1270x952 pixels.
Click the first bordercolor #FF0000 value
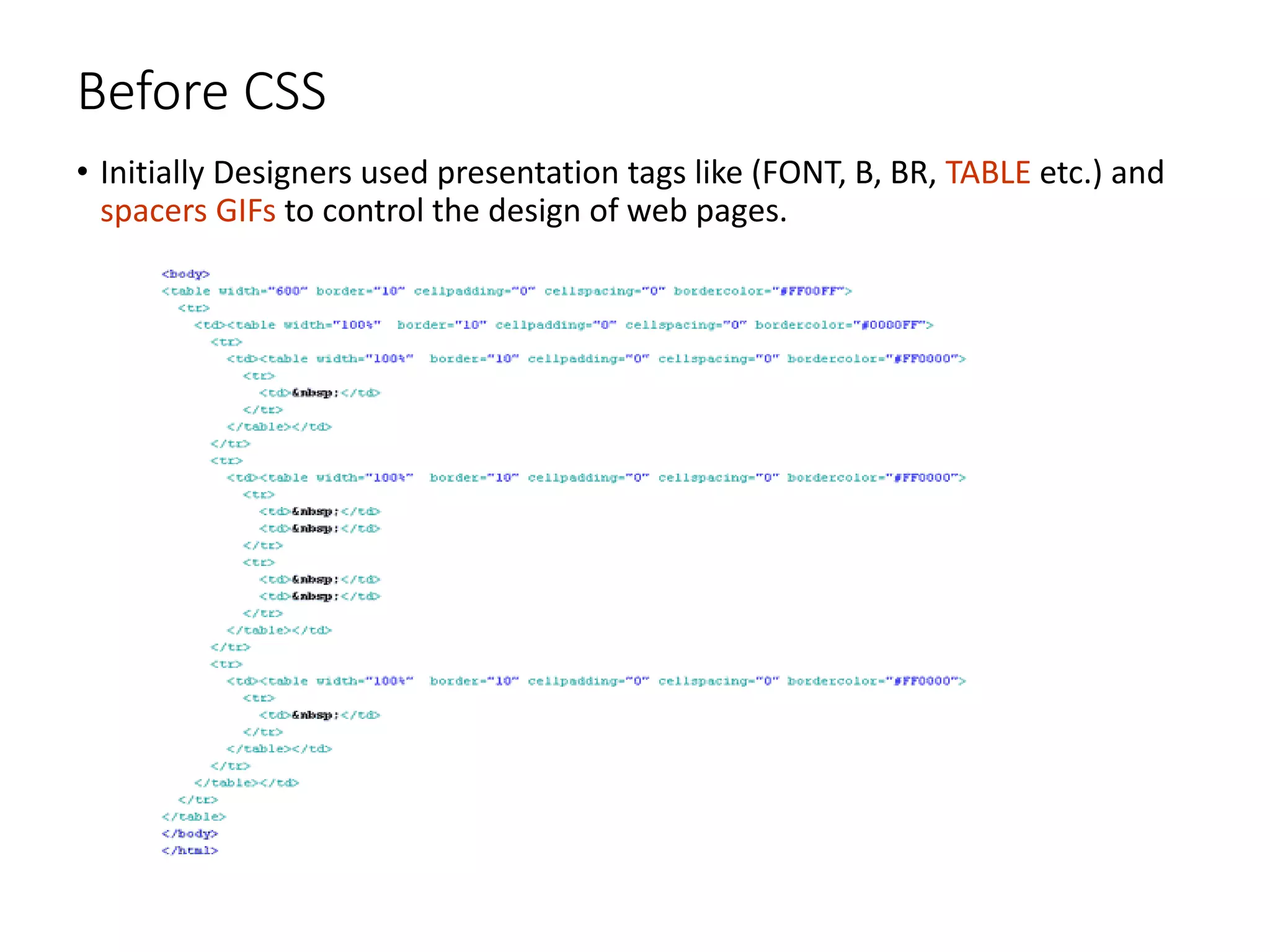922,359
